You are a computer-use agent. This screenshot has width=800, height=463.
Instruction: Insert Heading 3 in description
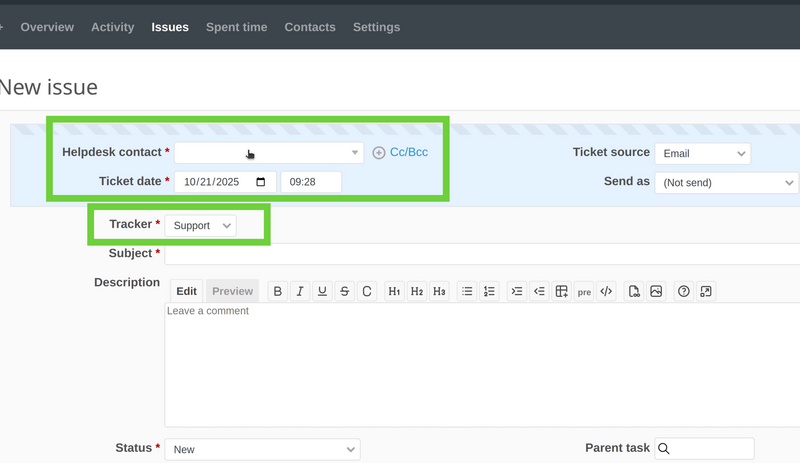pos(439,291)
